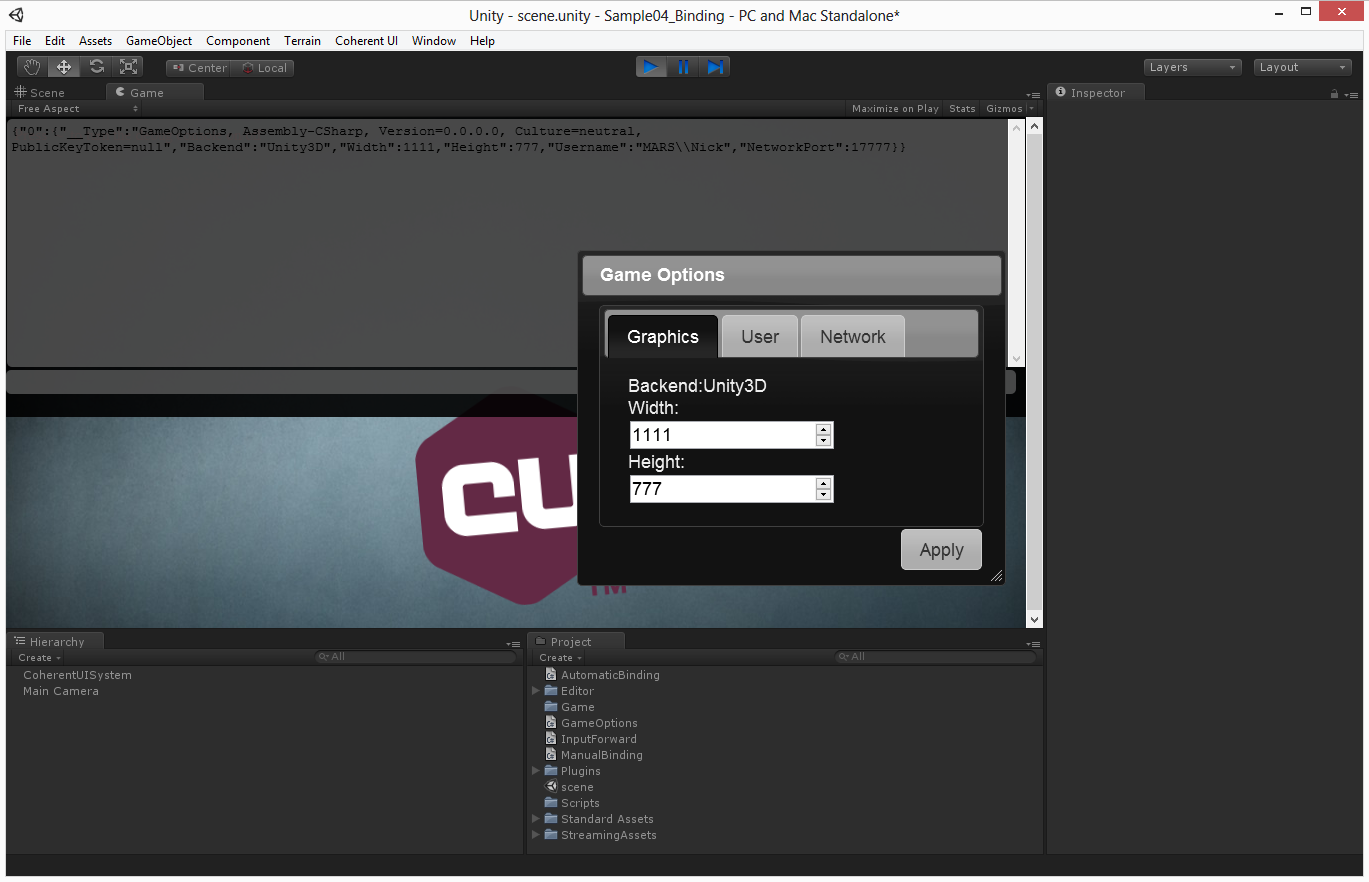
Task: Open the Window menu
Action: (434, 41)
